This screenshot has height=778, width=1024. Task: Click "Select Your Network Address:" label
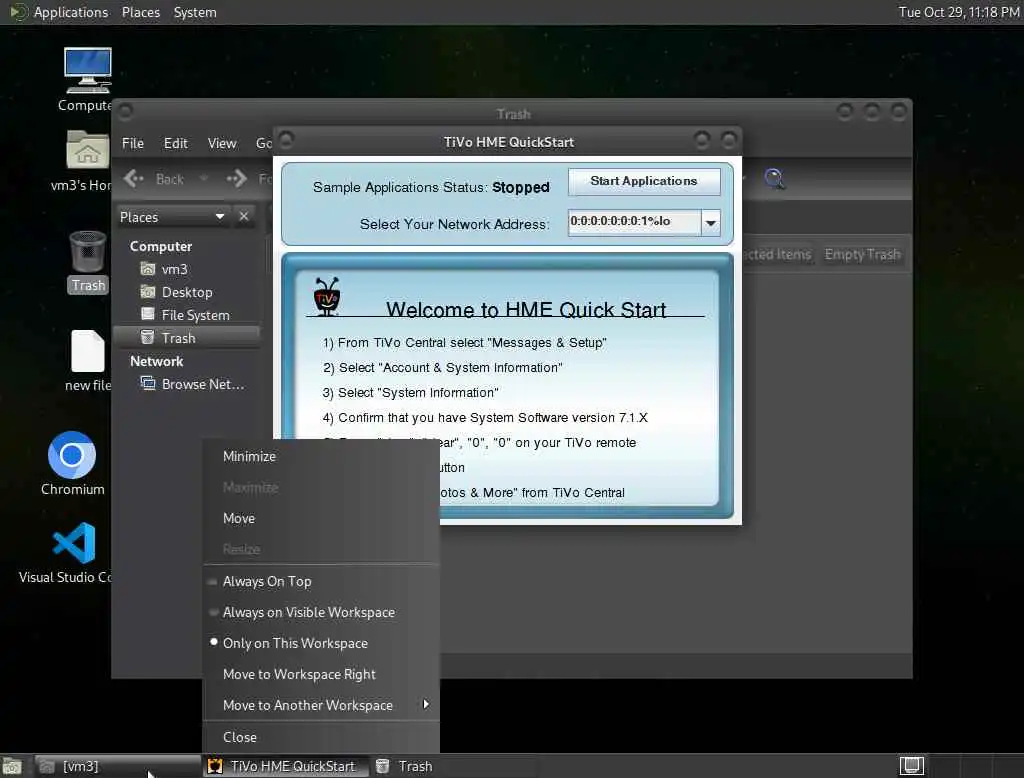[x=454, y=224]
